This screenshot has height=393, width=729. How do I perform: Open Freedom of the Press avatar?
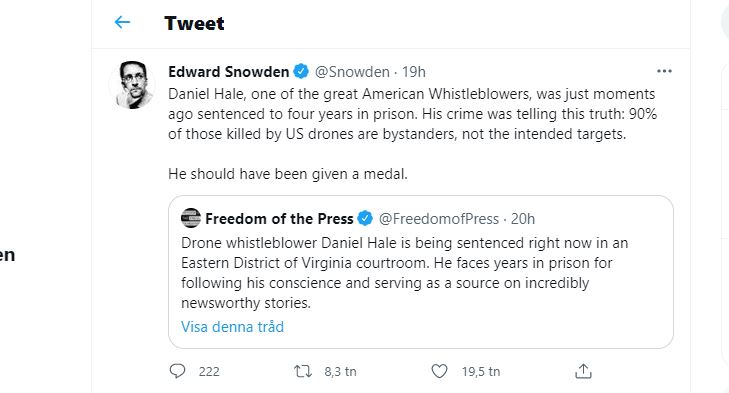tap(191, 218)
